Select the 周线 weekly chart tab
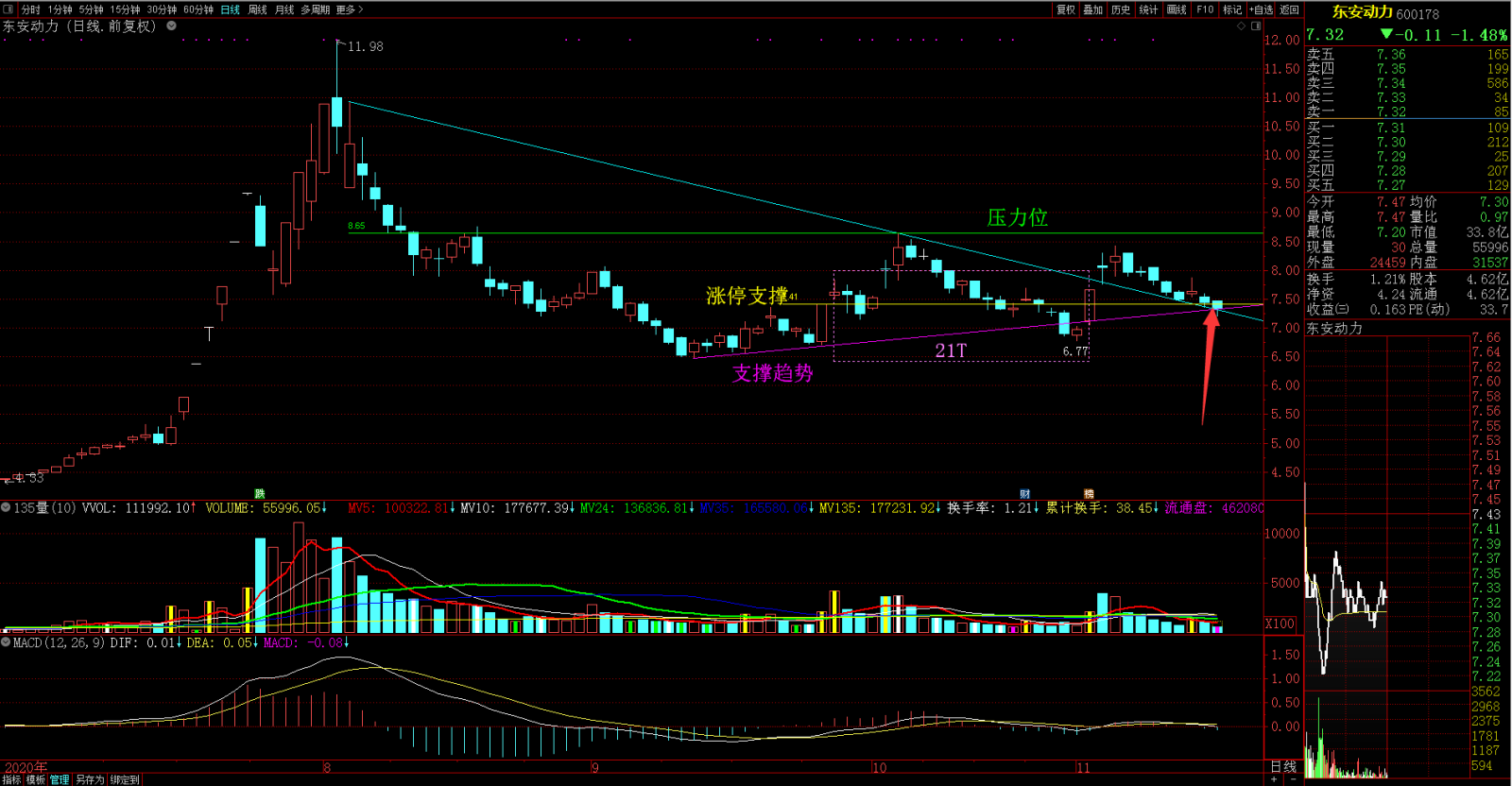The width and height of the screenshot is (1512, 786). (258, 9)
